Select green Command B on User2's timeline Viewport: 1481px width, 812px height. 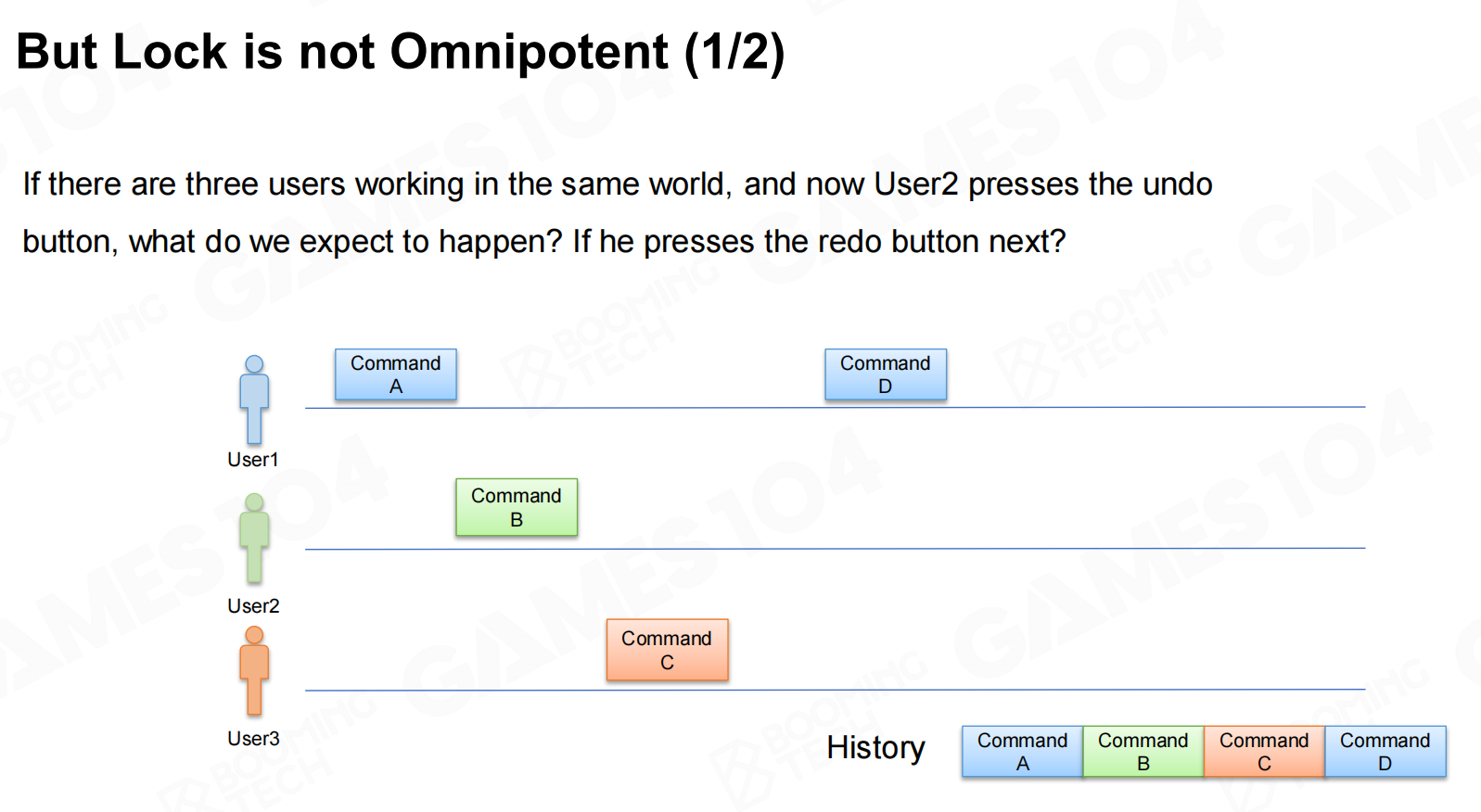coord(516,507)
